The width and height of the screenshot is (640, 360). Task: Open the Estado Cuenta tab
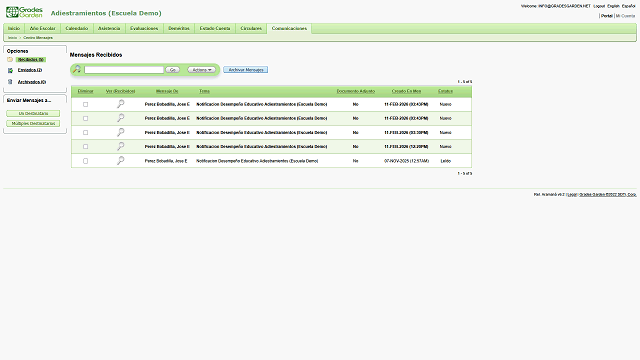(x=215, y=28)
